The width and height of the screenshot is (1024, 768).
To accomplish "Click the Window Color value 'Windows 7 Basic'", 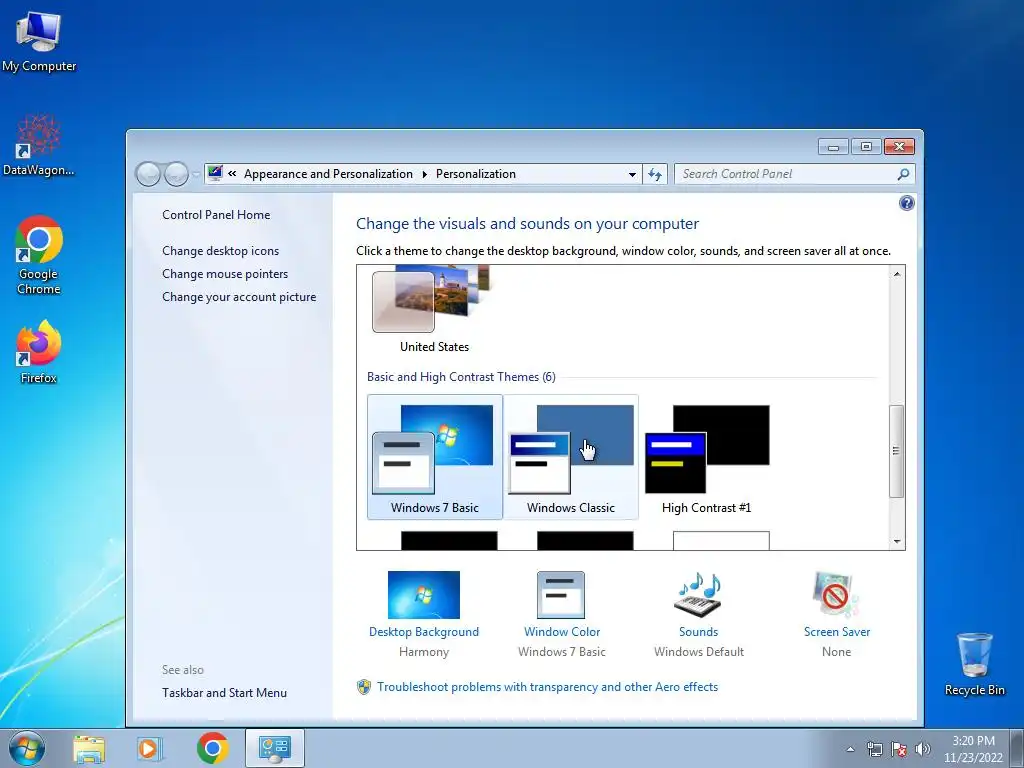I will pos(562,652).
